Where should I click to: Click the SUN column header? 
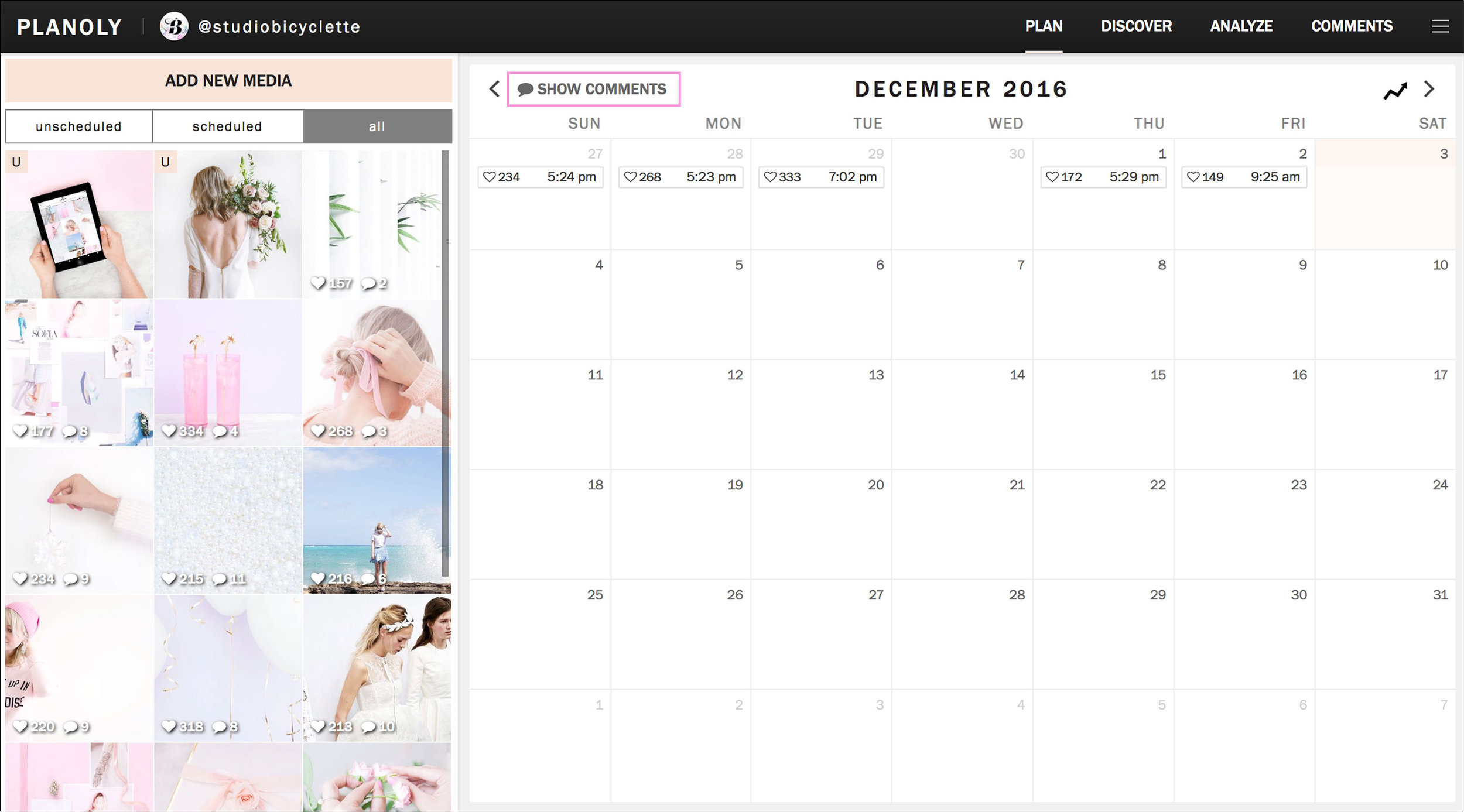584,124
